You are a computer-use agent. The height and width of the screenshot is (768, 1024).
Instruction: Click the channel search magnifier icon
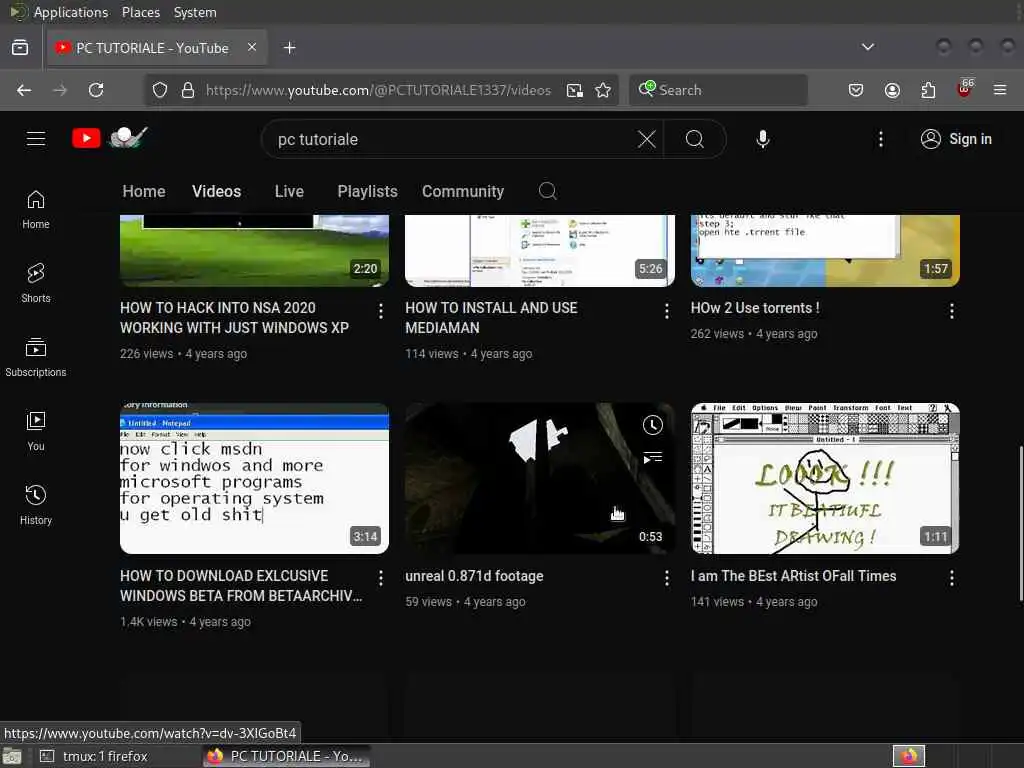[x=547, y=191]
